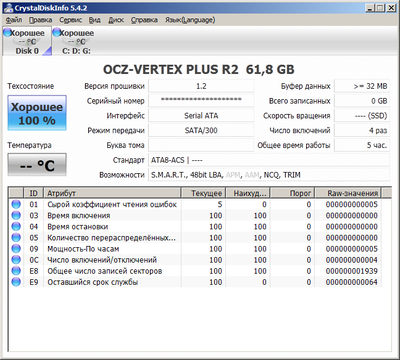Screen dimensions: 400x360
Task: Click the Текущее column header
Action: [203, 193]
